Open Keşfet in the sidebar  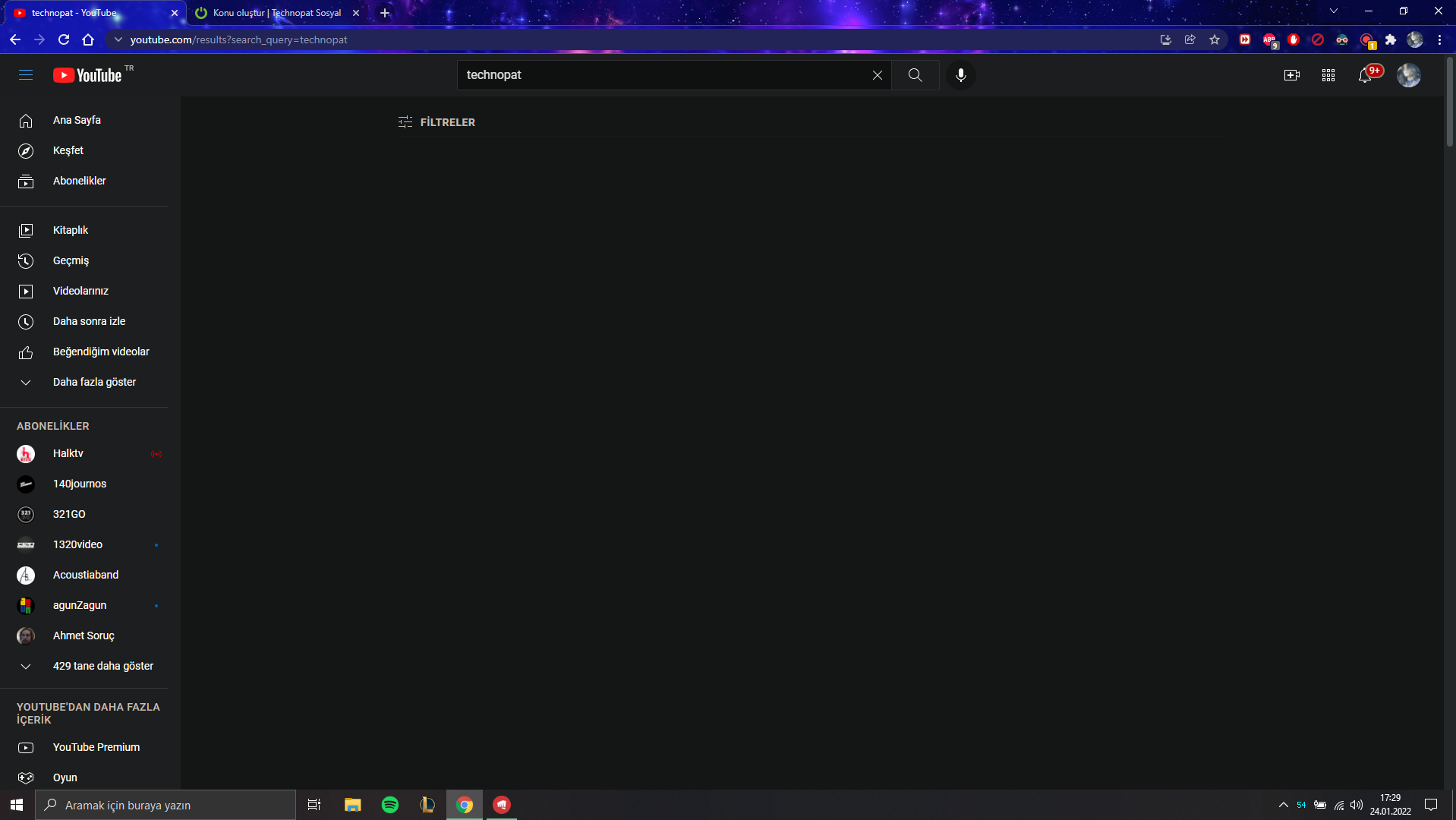click(x=84, y=150)
